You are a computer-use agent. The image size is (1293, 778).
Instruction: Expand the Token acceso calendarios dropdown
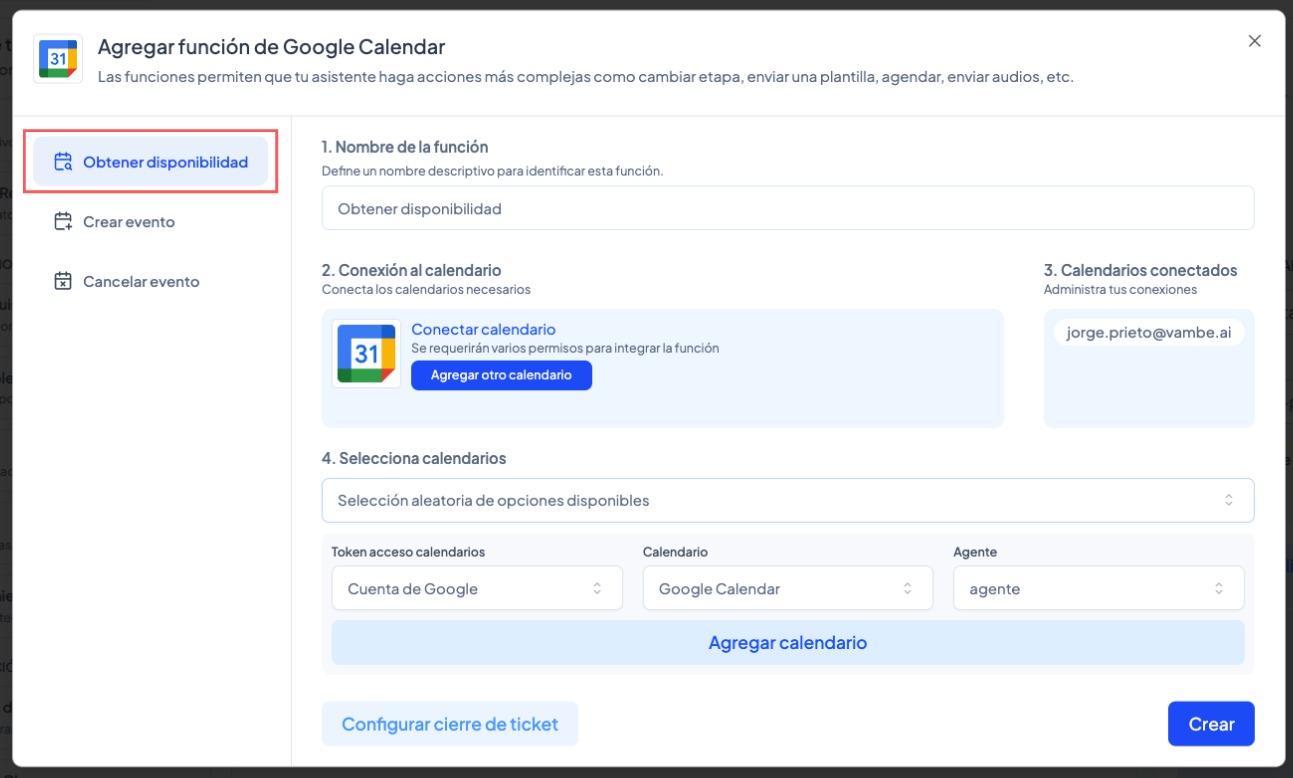(477, 589)
